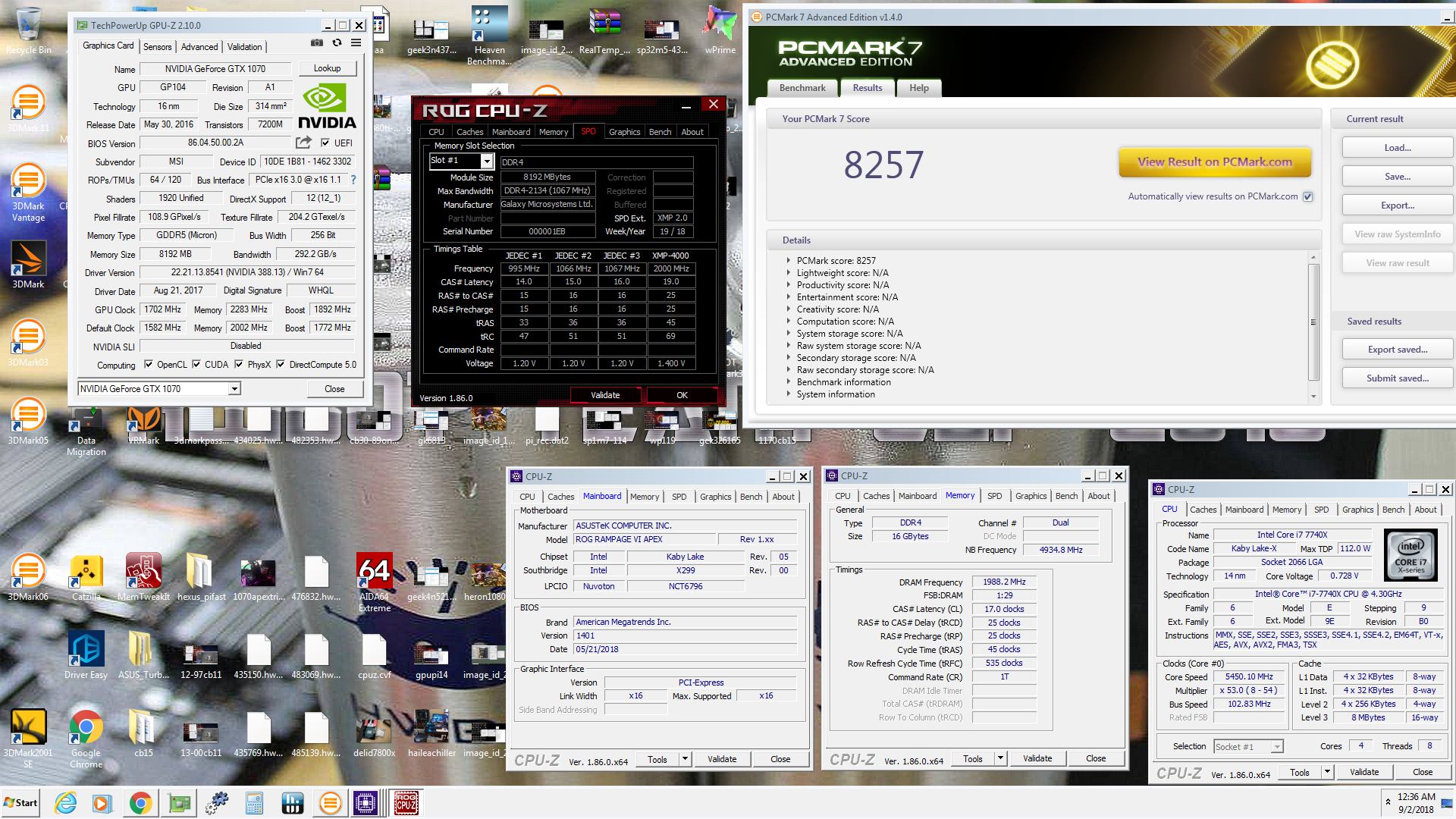Switch to Validation tab in GPU-Z
The width and height of the screenshot is (1456, 819).
(245, 46)
